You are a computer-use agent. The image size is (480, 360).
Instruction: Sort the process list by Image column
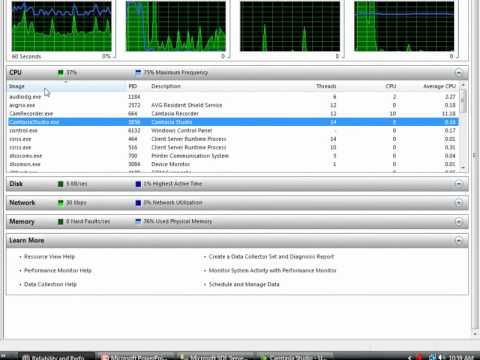[67, 86]
